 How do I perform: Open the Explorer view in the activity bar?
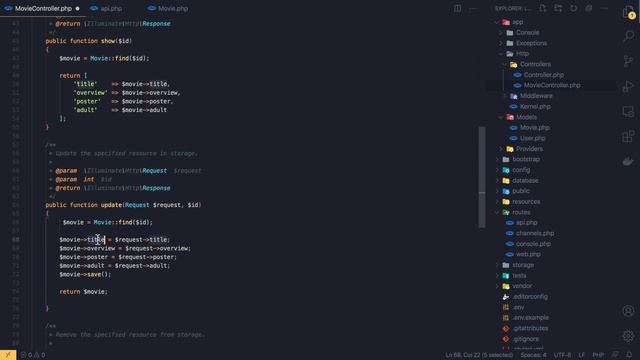click(628, 12)
